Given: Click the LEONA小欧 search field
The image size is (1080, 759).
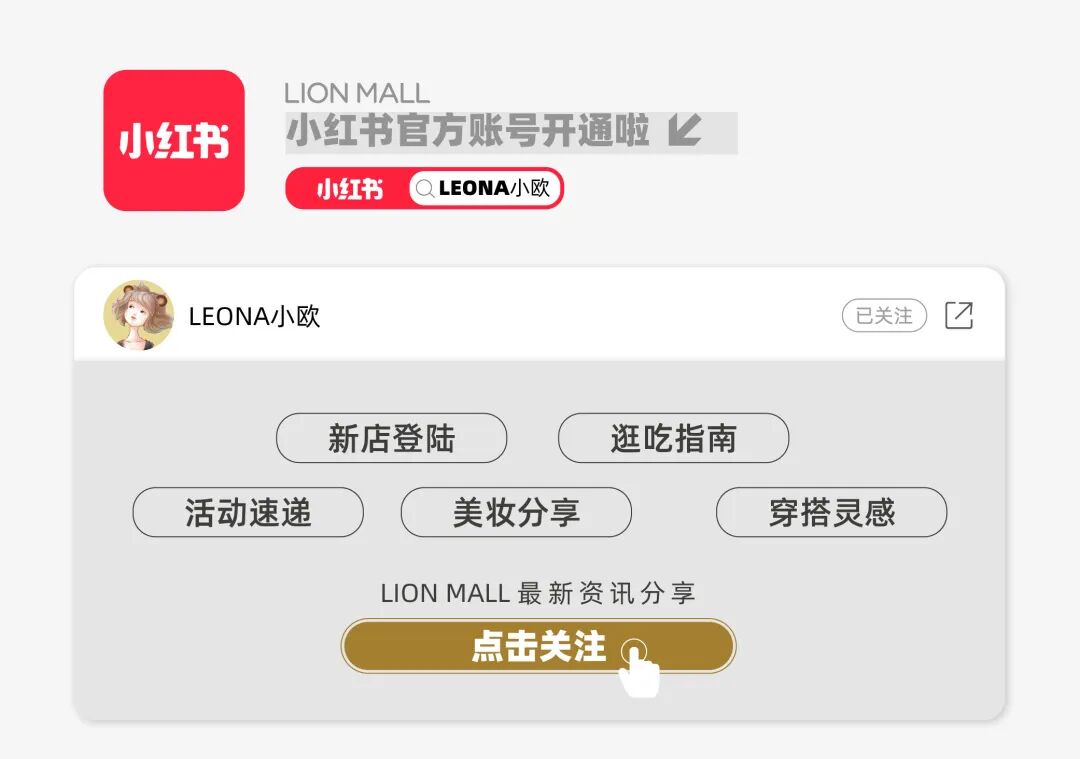Looking at the screenshot, I should click(485, 188).
